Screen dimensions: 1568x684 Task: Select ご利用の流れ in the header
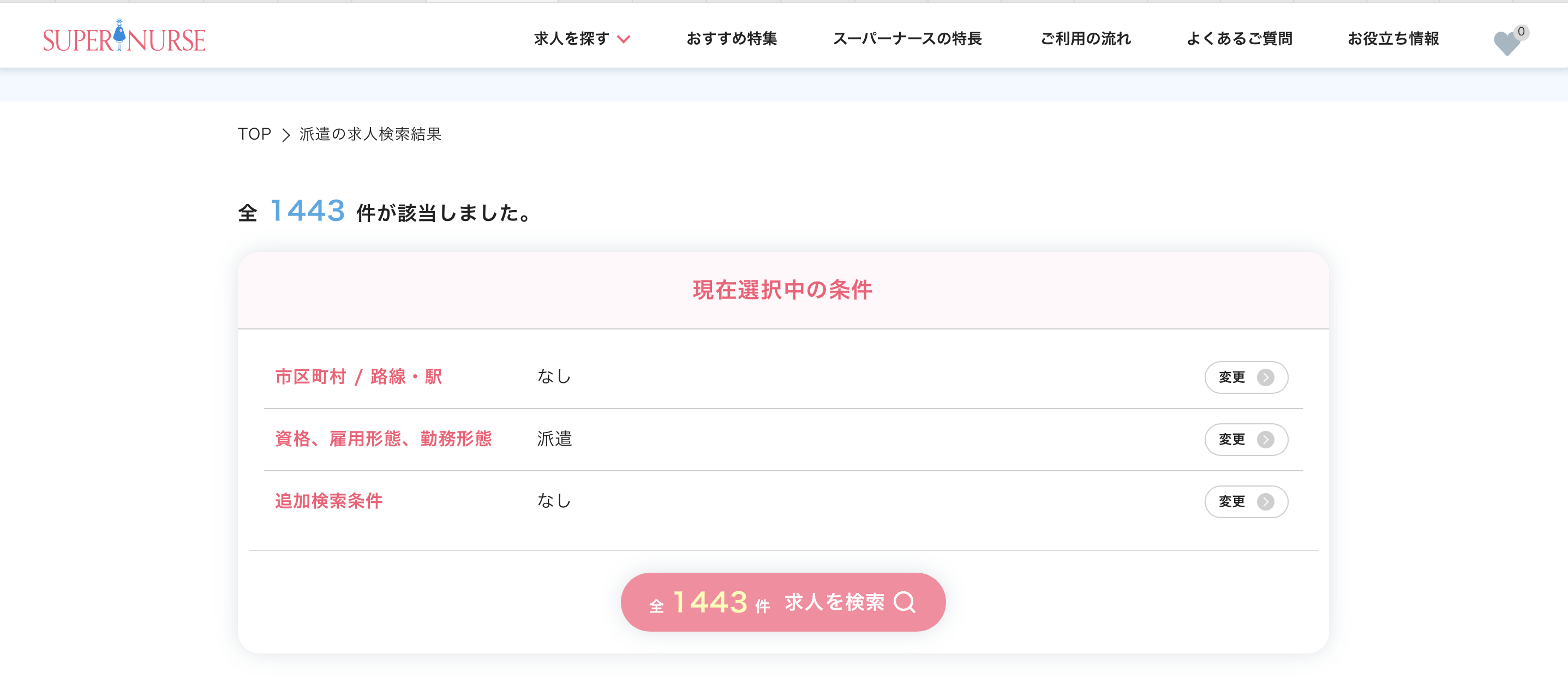pos(1085,38)
